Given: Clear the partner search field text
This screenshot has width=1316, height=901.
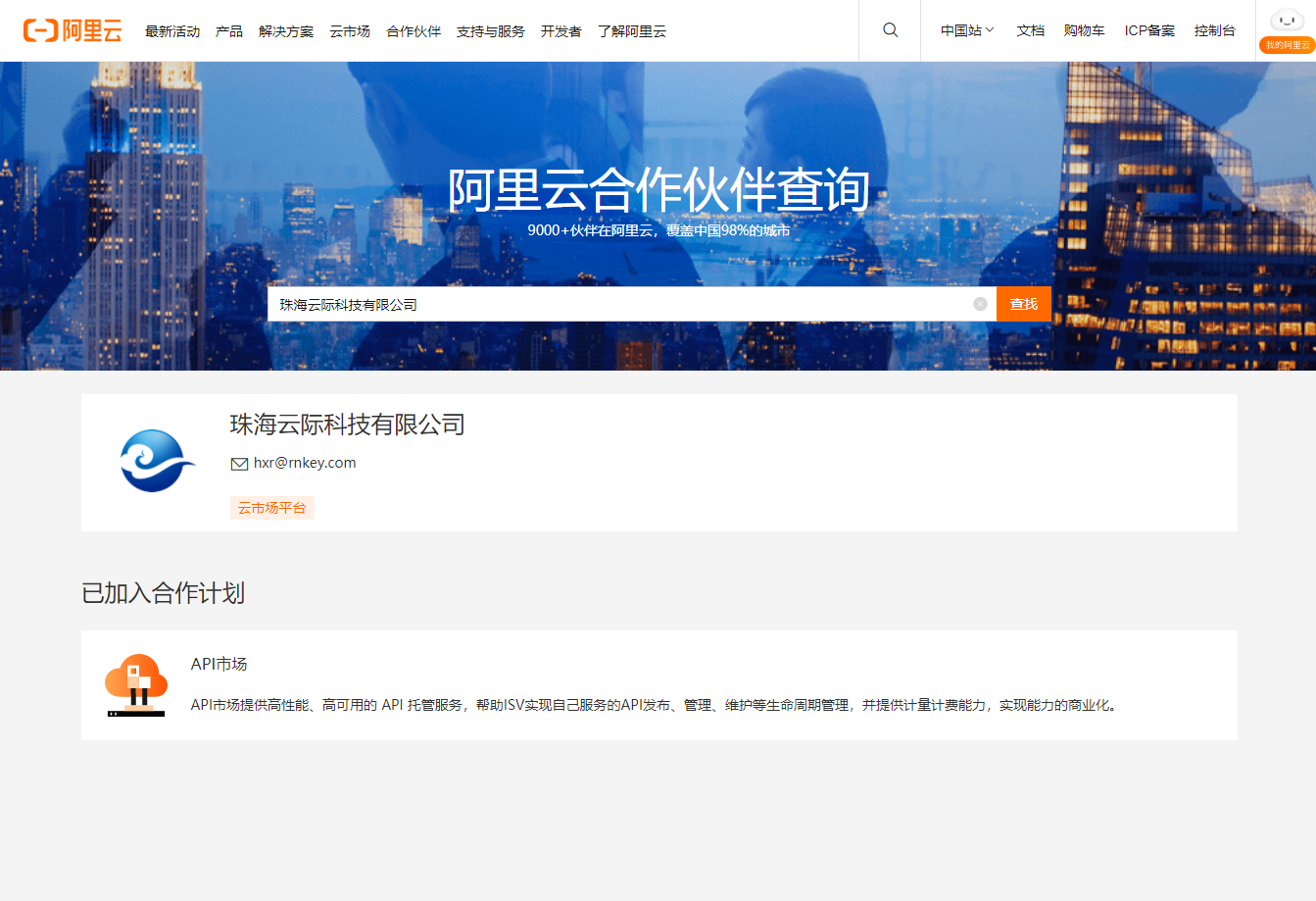Looking at the screenshot, I should (x=980, y=304).
